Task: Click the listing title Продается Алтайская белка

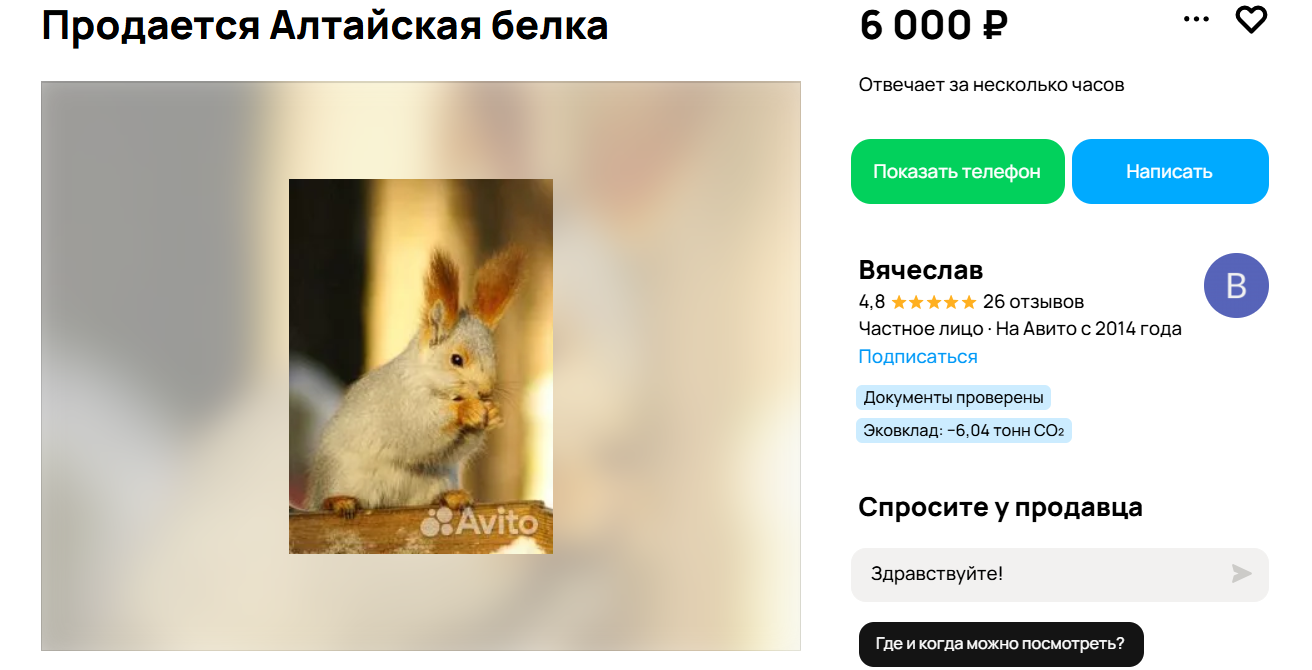Action: (x=325, y=26)
